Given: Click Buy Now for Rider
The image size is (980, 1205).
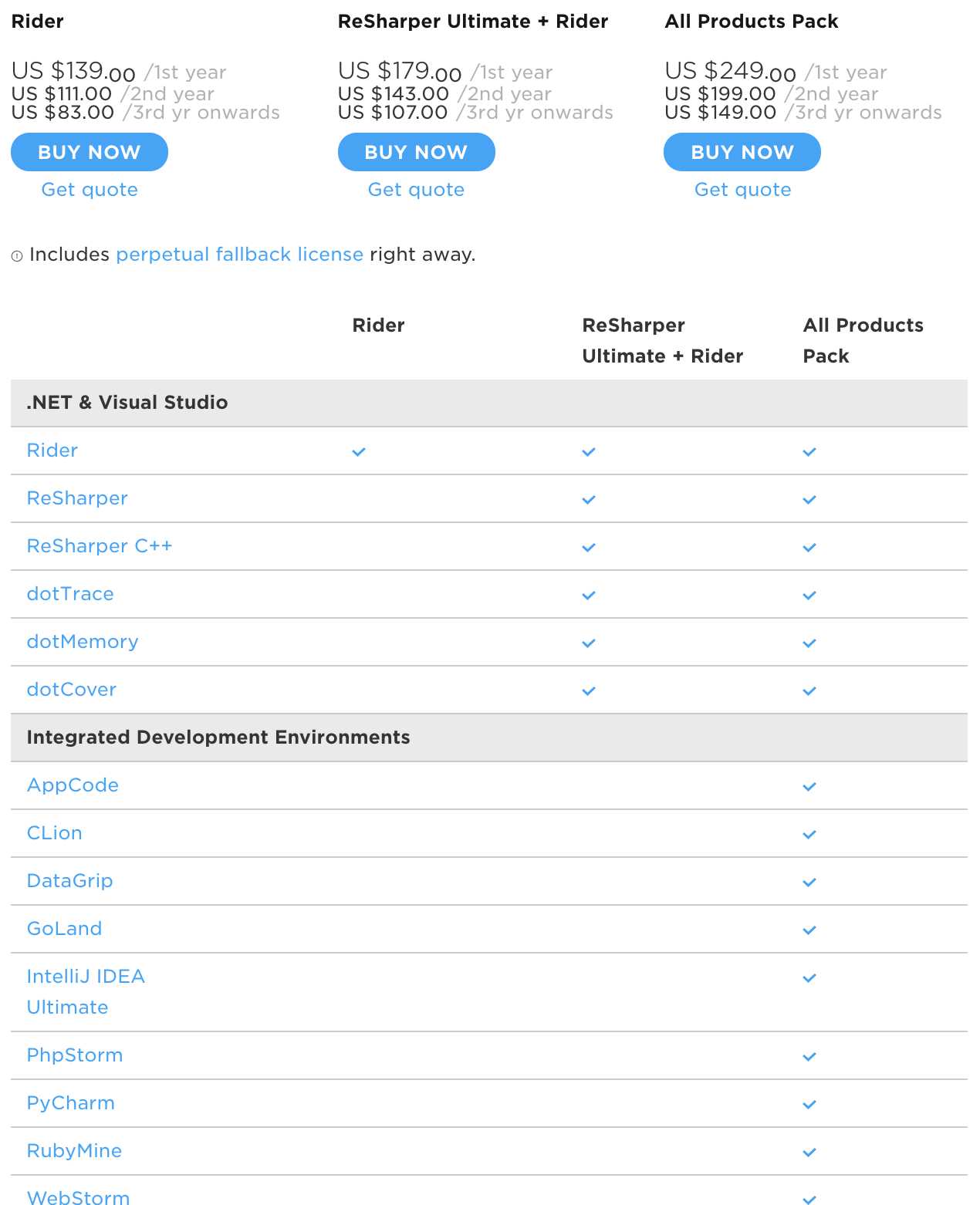Looking at the screenshot, I should (x=90, y=152).
